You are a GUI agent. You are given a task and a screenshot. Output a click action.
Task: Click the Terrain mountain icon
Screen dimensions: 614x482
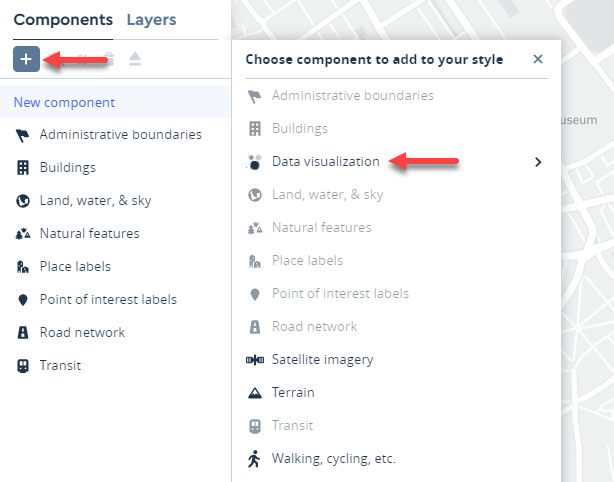[x=254, y=392]
